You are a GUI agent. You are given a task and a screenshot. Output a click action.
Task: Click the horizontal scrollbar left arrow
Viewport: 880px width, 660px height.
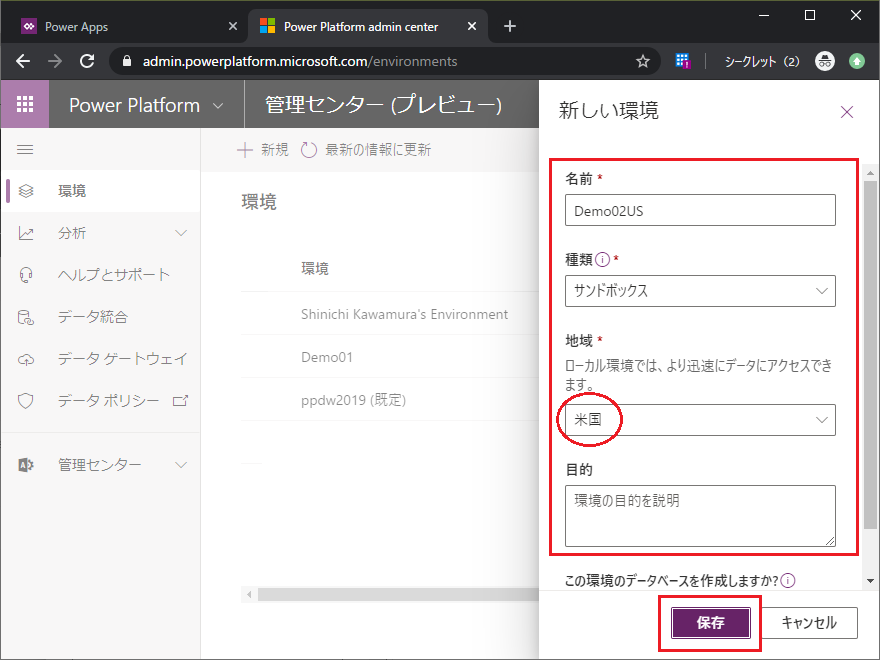pyautogui.click(x=249, y=594)
